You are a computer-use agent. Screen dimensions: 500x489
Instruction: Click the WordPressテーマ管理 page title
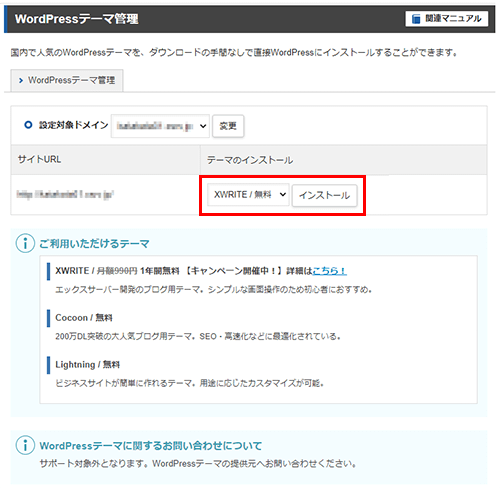tap(76, 19)
